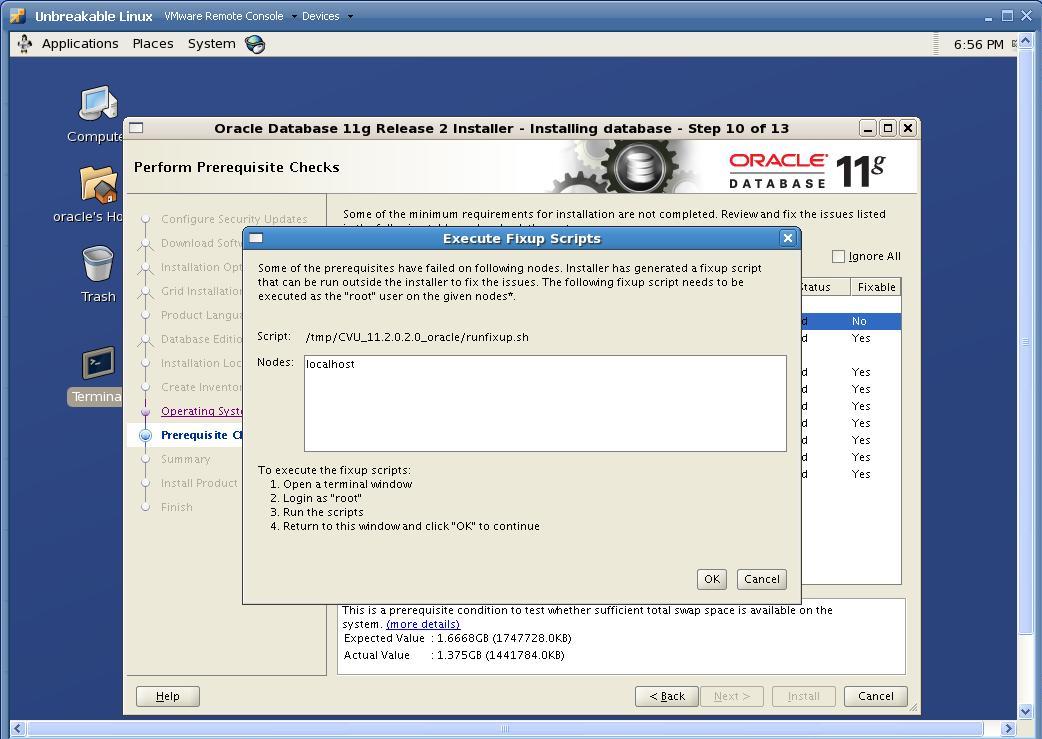1042x739 pixels.
Task: Open the Places menu
Action: [153, 44]
